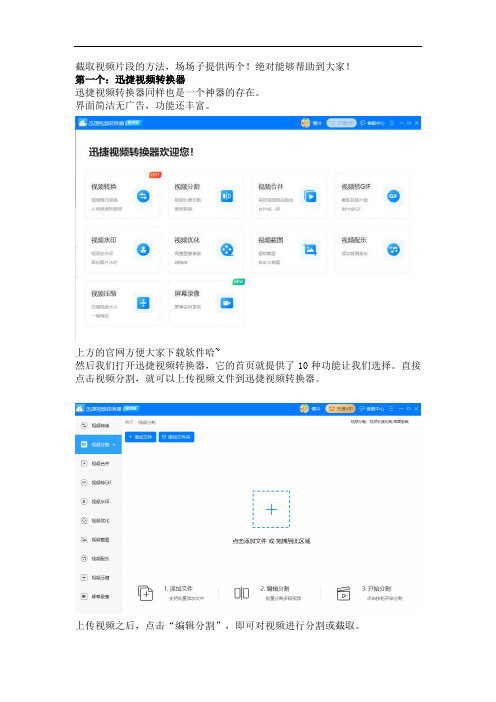Open 视频转换 card icon on welcome screen
This screenshot has height=702, width=496.
[x=143, y=196]
